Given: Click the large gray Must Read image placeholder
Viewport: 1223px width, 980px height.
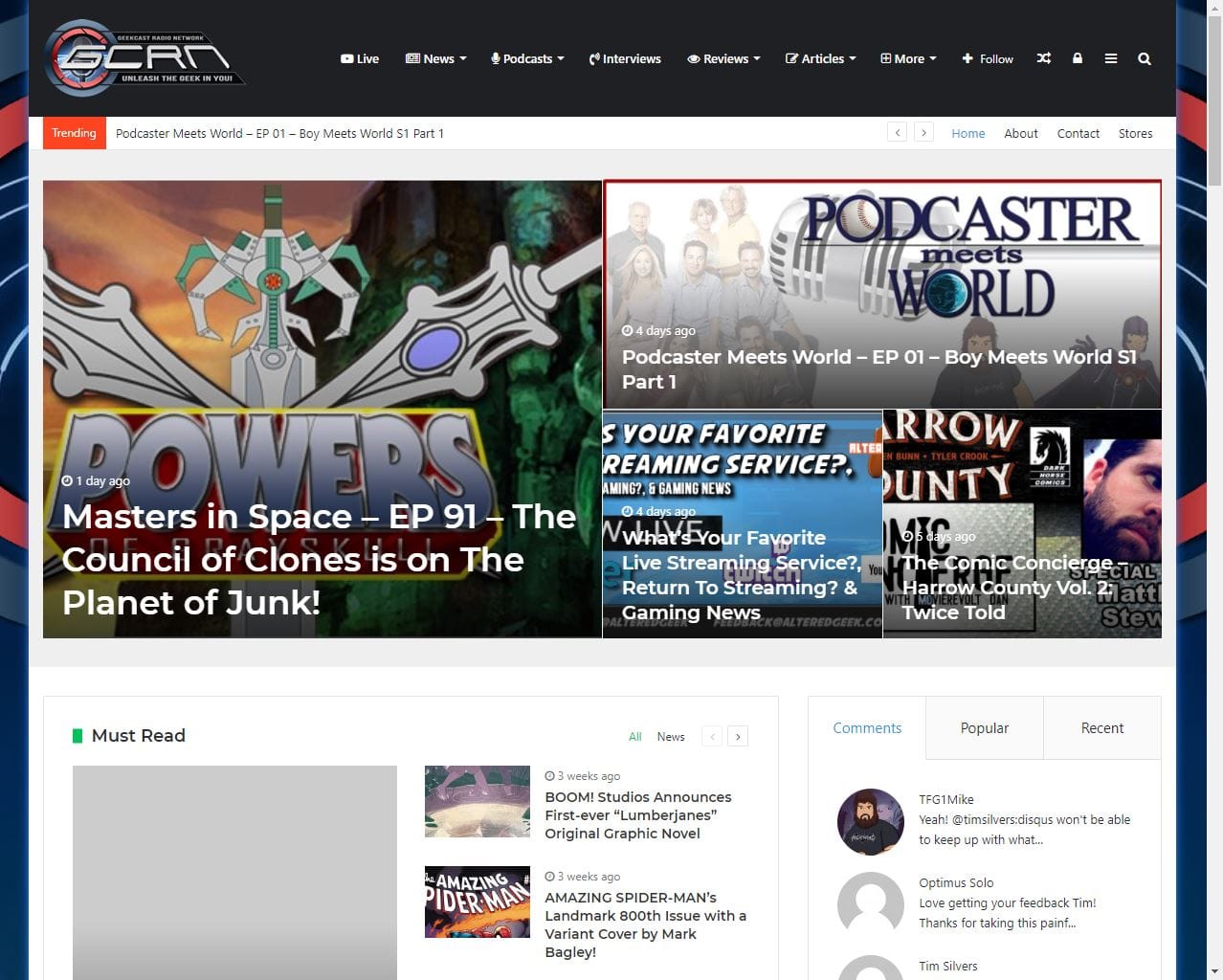Looking at the screenshot, I should point(234,873).
